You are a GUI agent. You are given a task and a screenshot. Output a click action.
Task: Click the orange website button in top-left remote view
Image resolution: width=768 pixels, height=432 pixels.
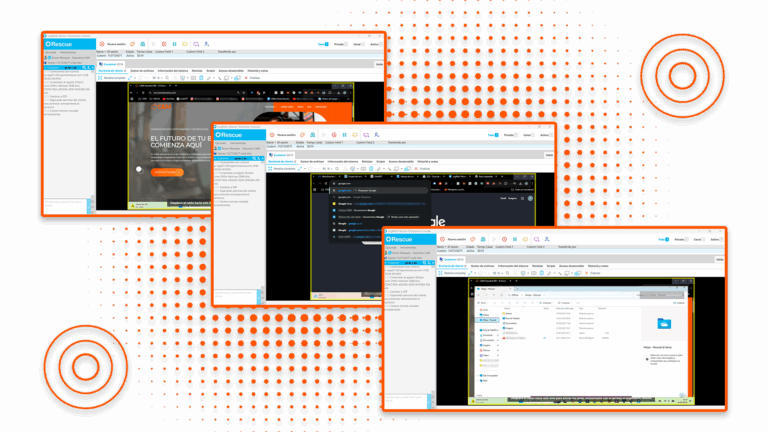pyautogui.click(x=166, y=171)
